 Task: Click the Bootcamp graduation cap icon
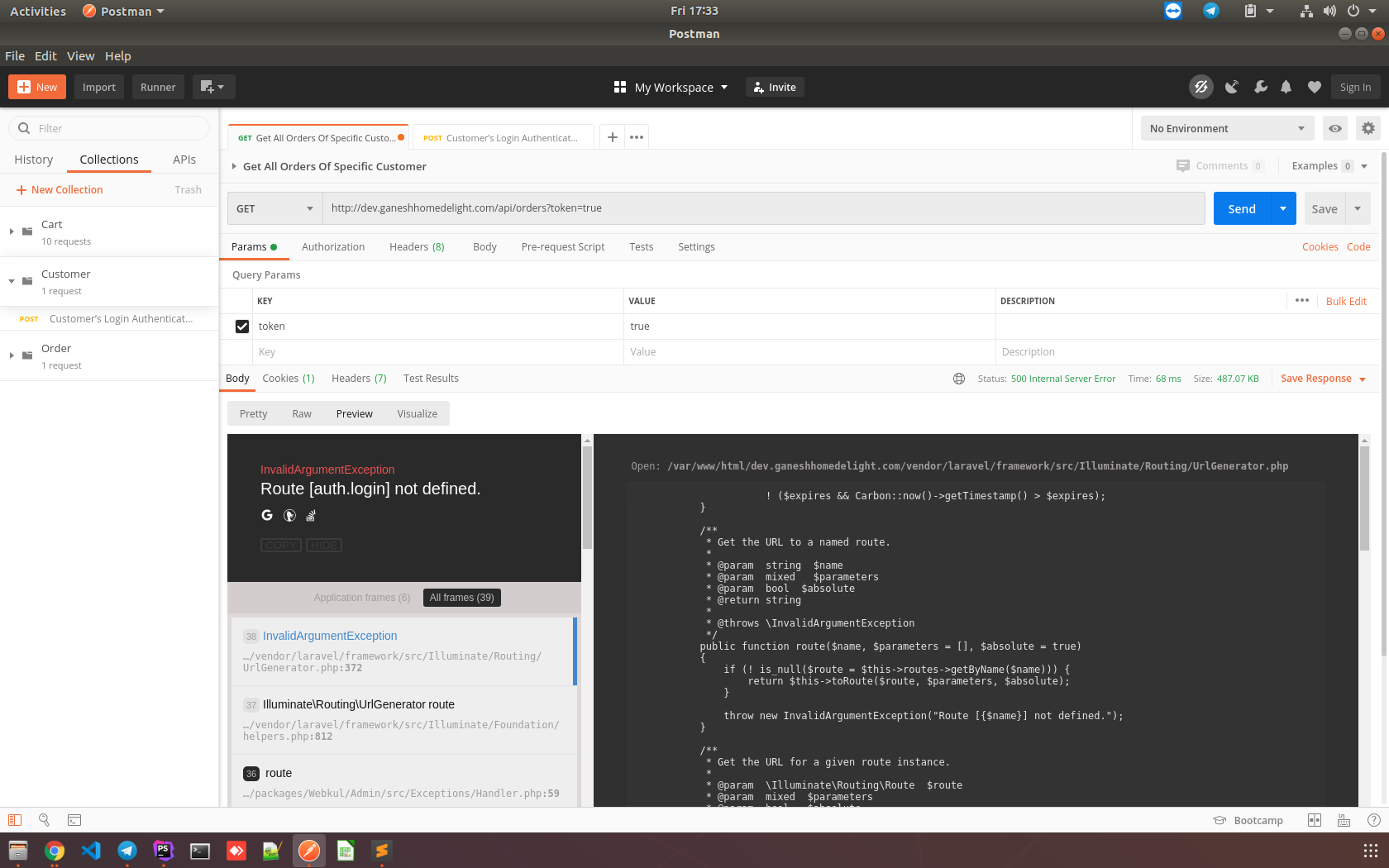click(1220, 820)
